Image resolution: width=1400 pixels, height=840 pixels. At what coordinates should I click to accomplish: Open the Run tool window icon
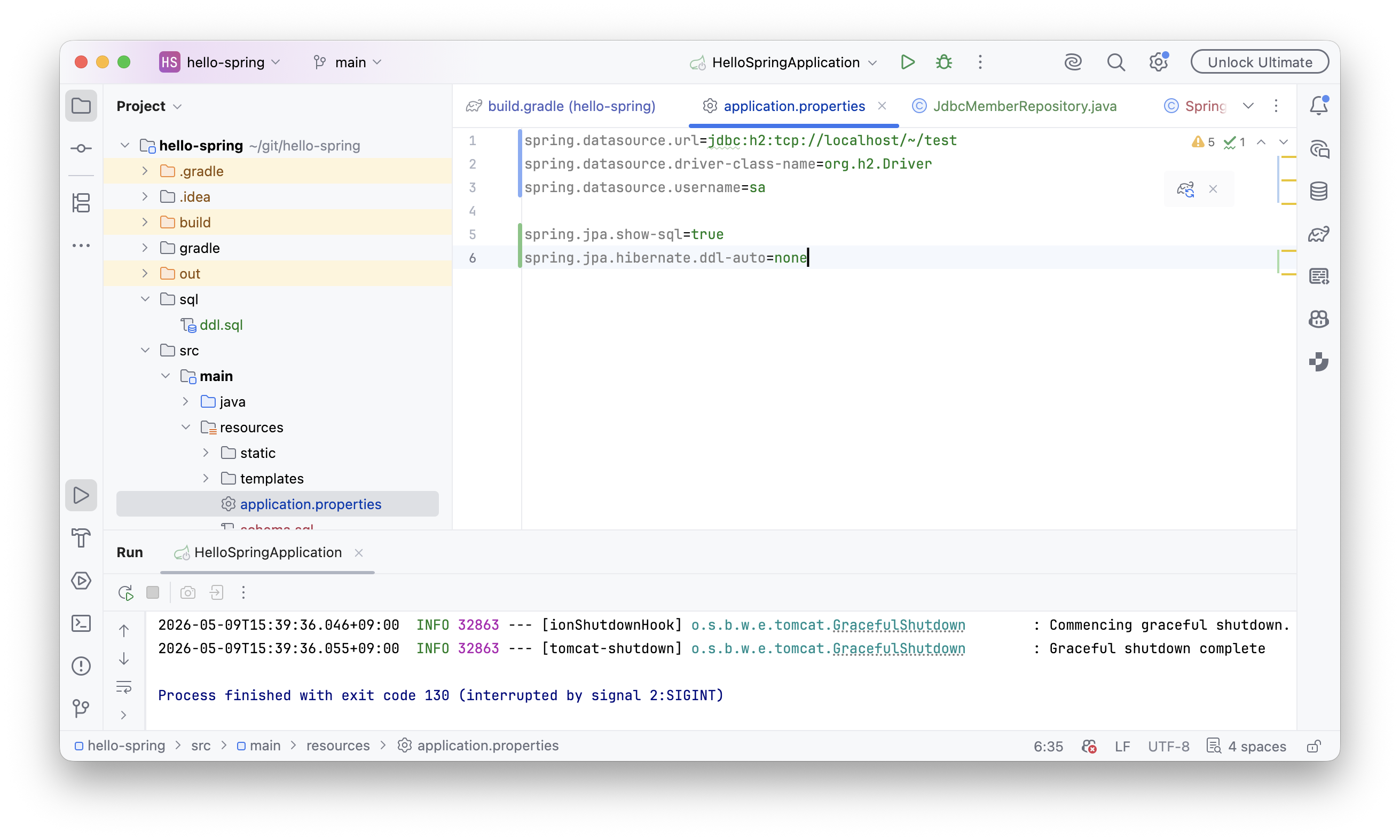[x=81, y=495]
